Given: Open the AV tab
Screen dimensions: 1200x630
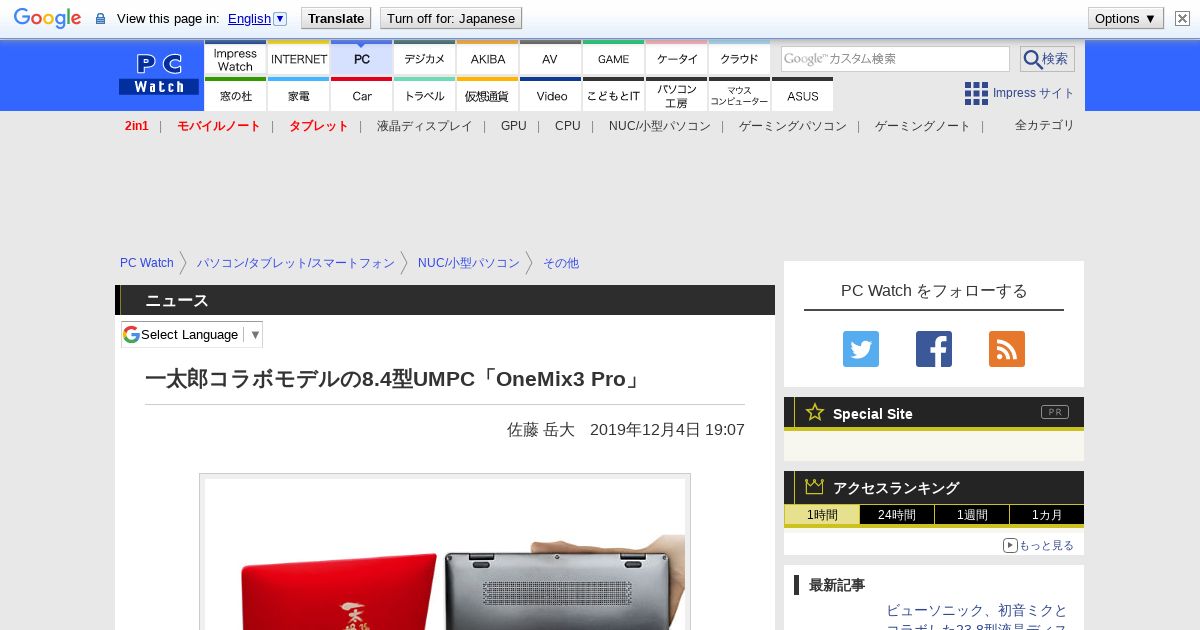Looking at the screenshot, I should coord(551,58).
